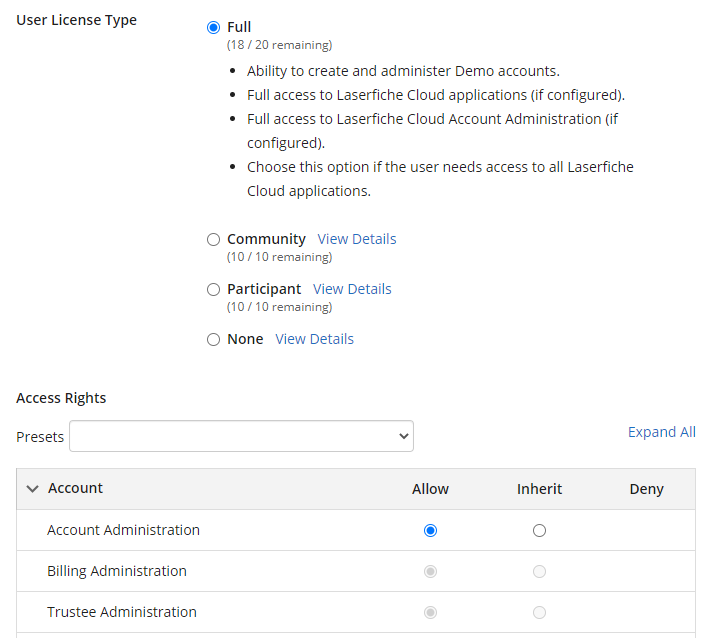Collapse the Account section chevron
Image resolution: width=717 pixels, height=638 pixels.
(32, 488)
